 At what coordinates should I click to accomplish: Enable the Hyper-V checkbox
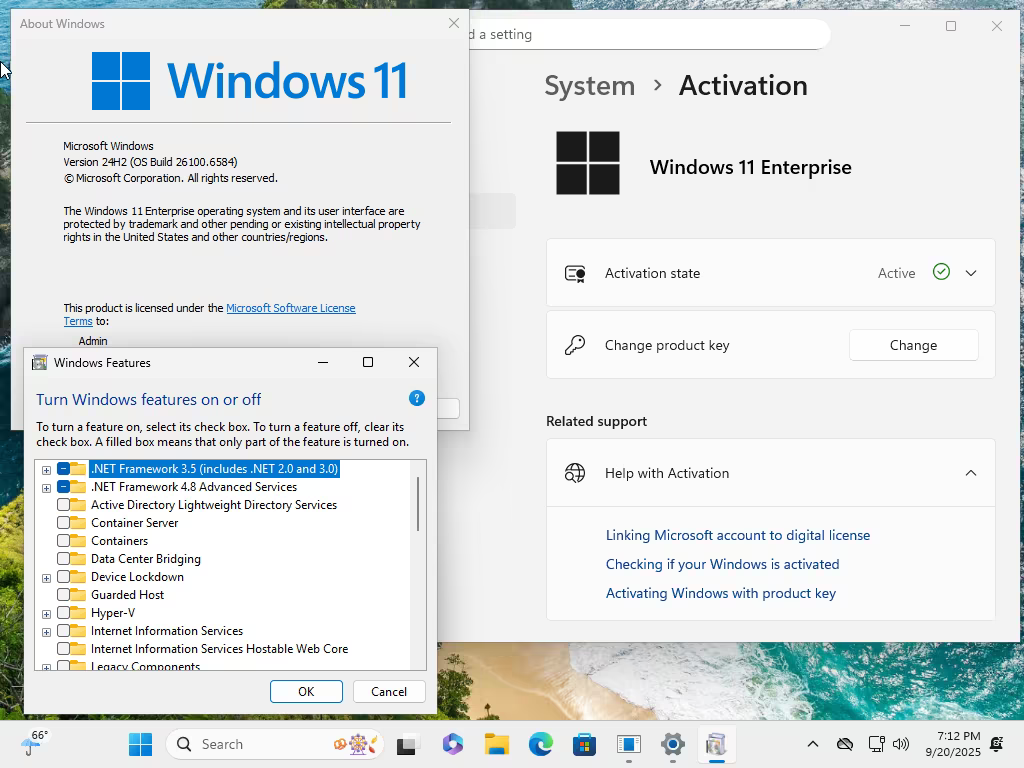click(x=63, y=613)
